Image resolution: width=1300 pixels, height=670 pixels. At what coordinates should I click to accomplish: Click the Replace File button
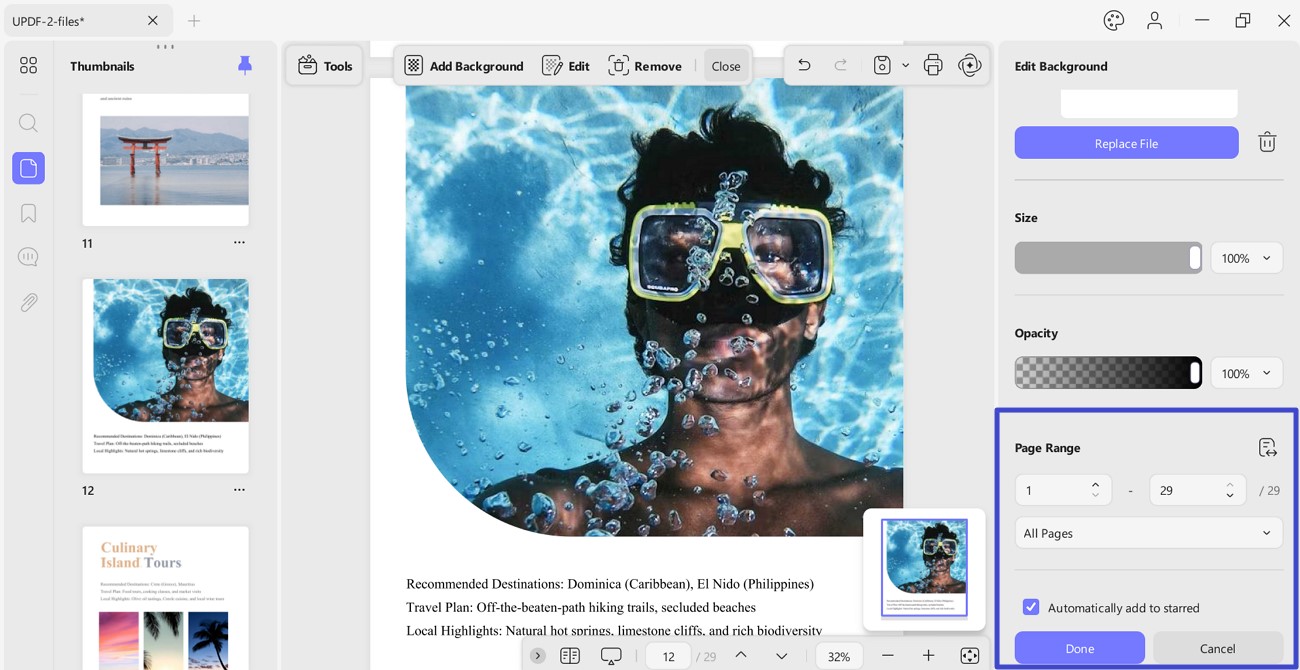coord(1126,143)
